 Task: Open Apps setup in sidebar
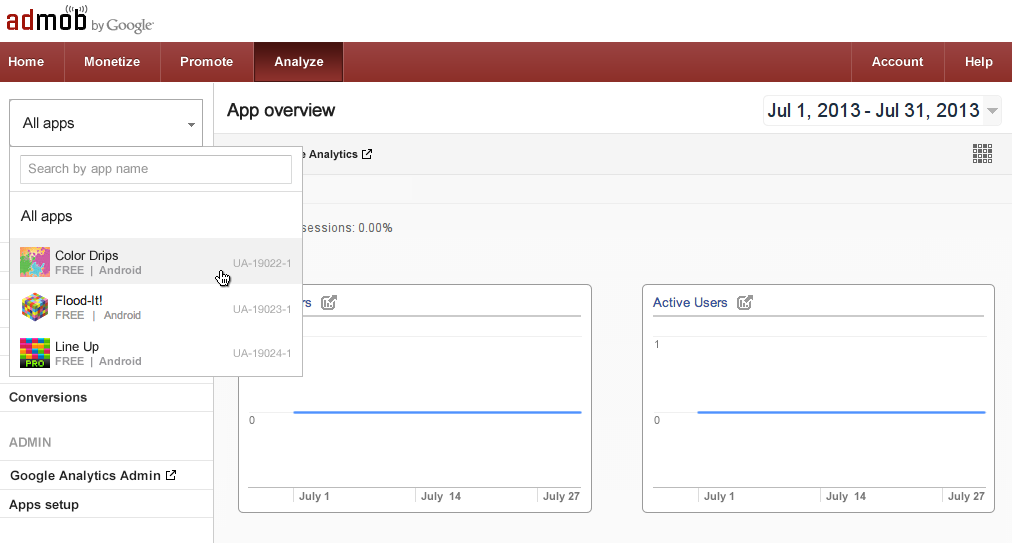pyautogui.click(x=44, y=505)
